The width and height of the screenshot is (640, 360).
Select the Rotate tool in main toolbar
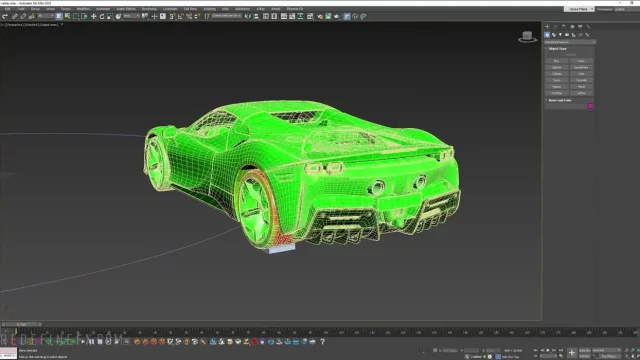click(x=102, y=16)
